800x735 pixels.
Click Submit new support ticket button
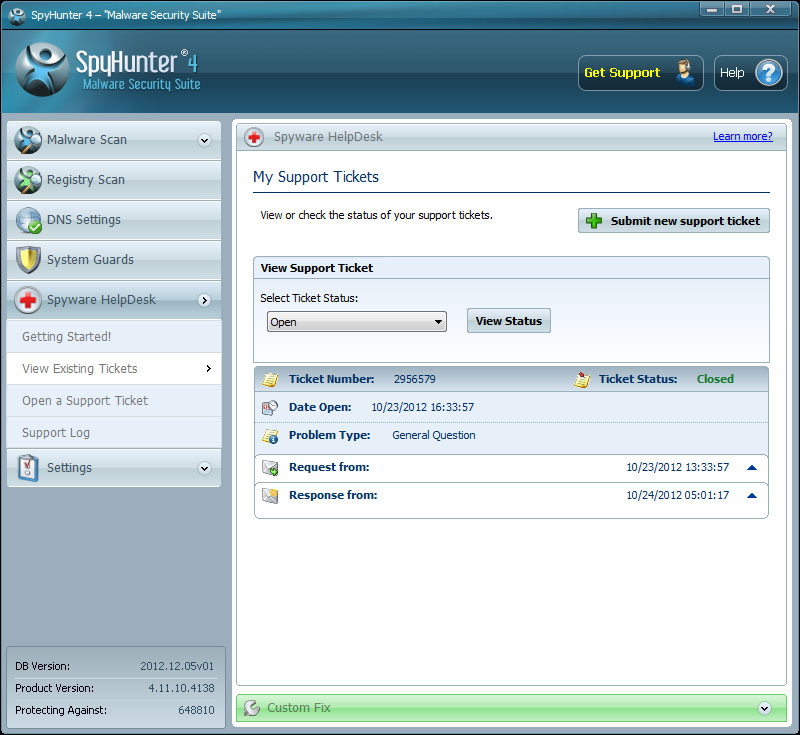pyautogui.click(x=674, y=221)
